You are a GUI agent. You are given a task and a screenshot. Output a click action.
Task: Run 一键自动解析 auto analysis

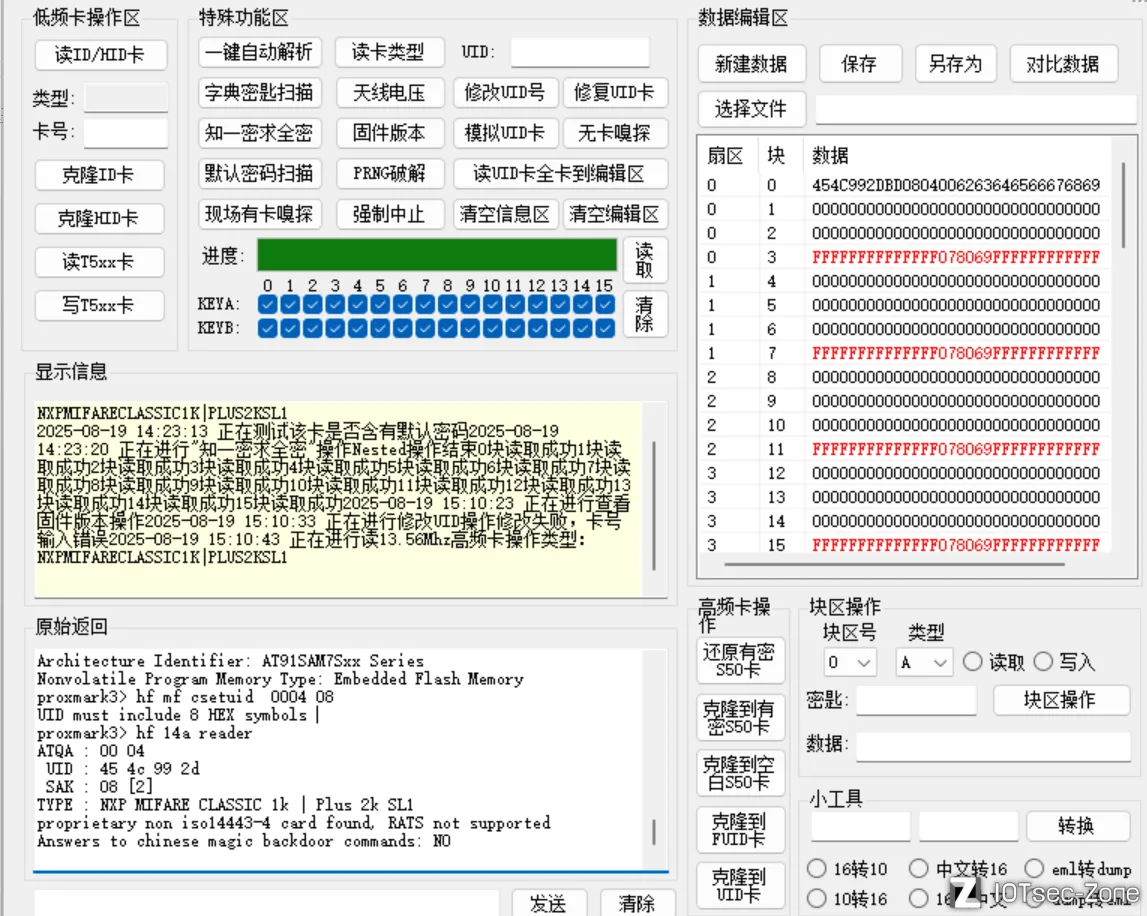point(259,52)
